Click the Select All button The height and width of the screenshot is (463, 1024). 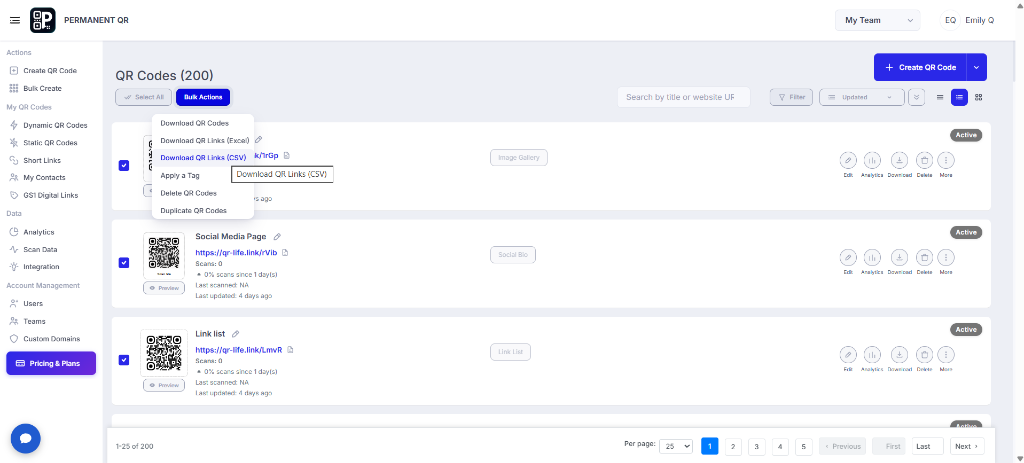tap(144, 97)
